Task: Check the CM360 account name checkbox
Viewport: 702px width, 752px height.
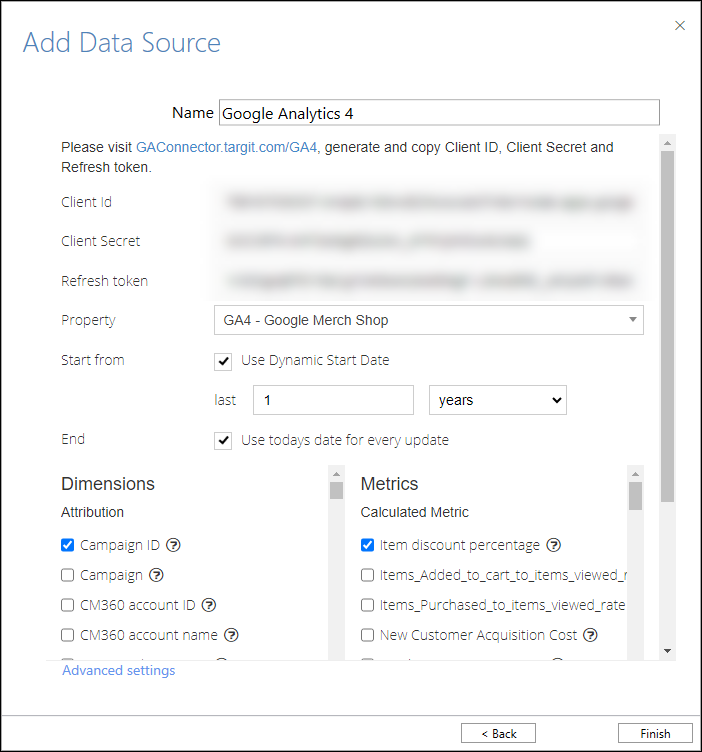Action: tap(68, 635)
